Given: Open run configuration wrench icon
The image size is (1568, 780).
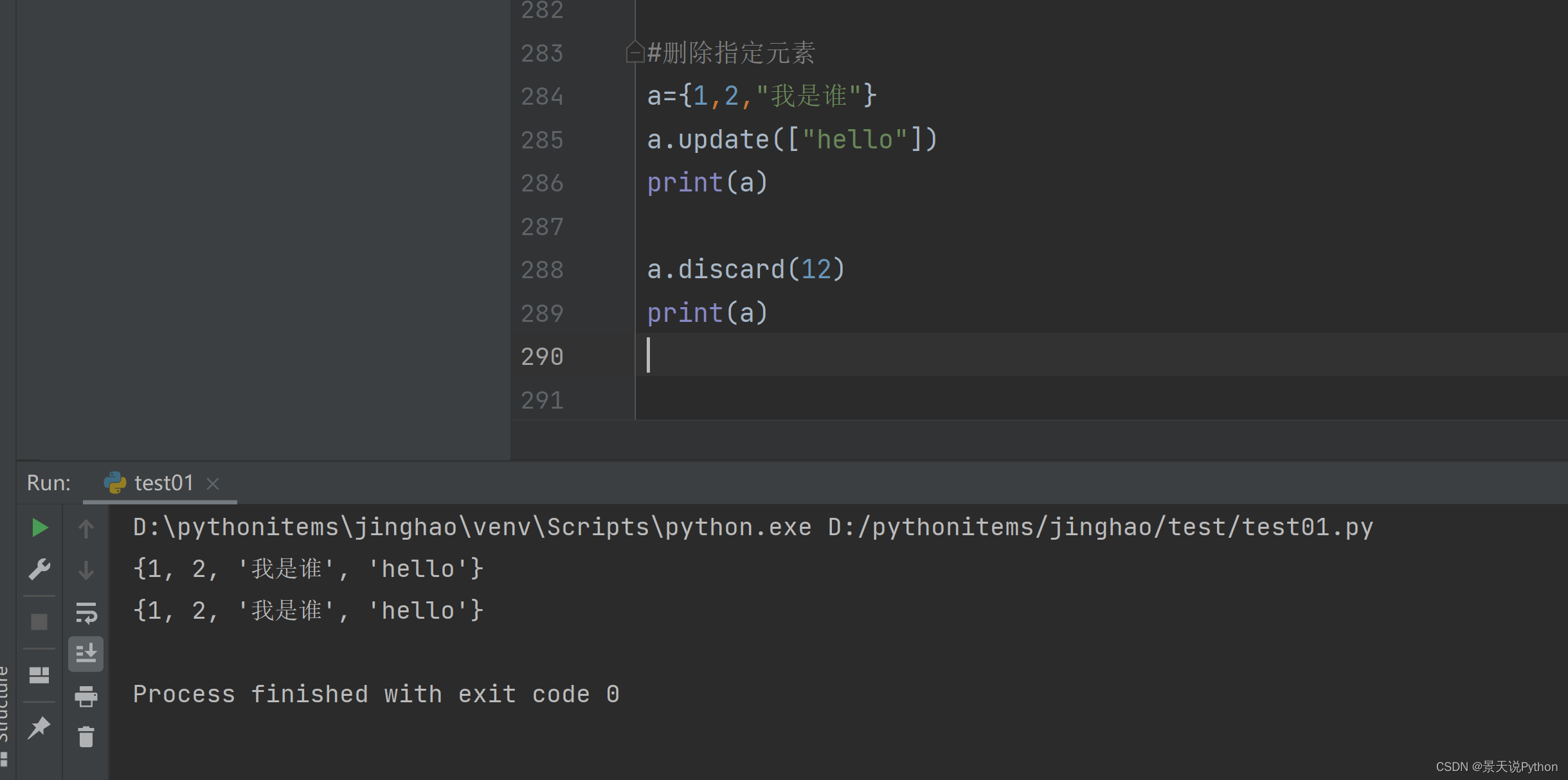Looking at the screenshot, I should 40,569.
